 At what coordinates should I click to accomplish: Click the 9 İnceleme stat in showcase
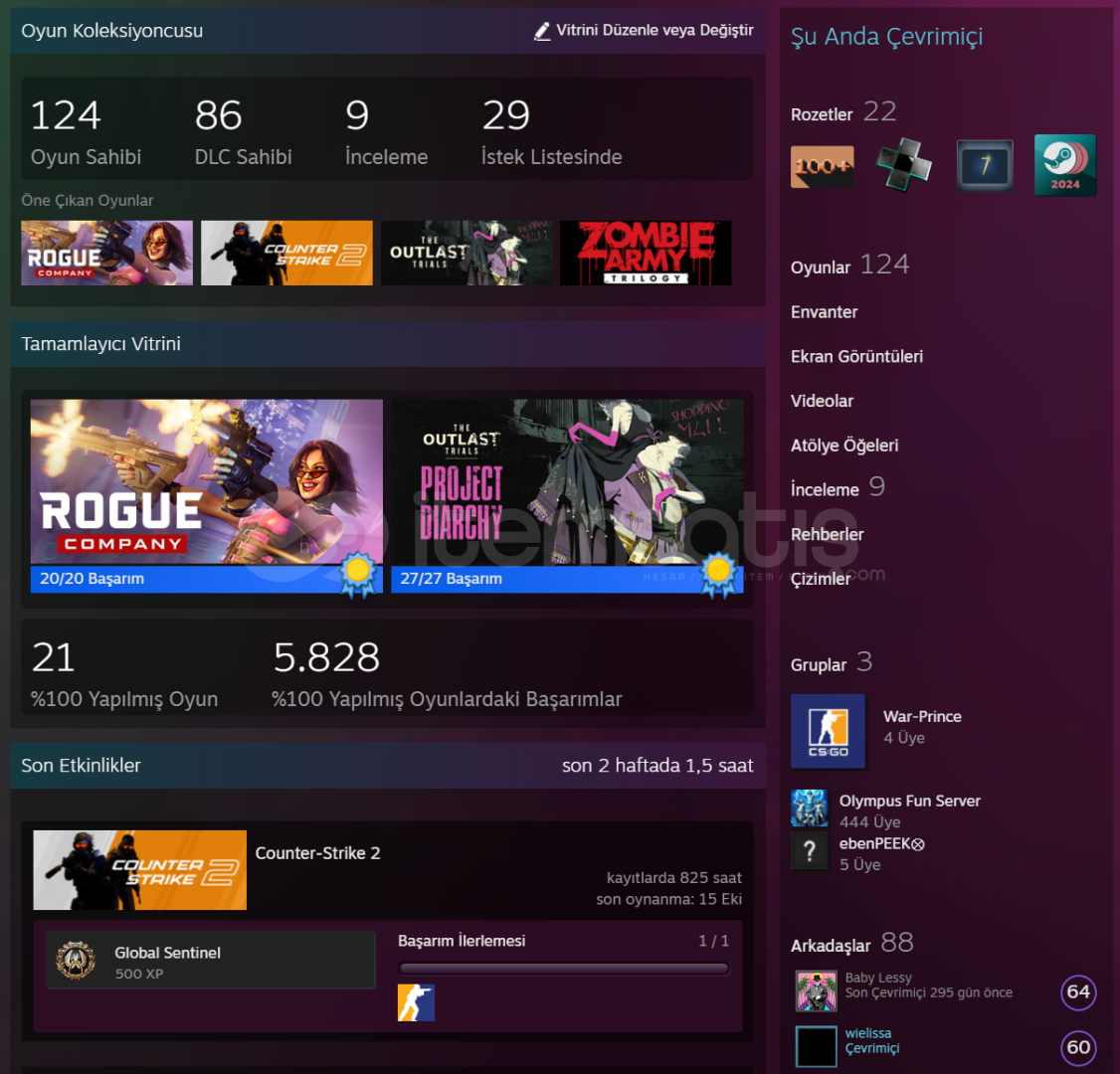(386, 132)
